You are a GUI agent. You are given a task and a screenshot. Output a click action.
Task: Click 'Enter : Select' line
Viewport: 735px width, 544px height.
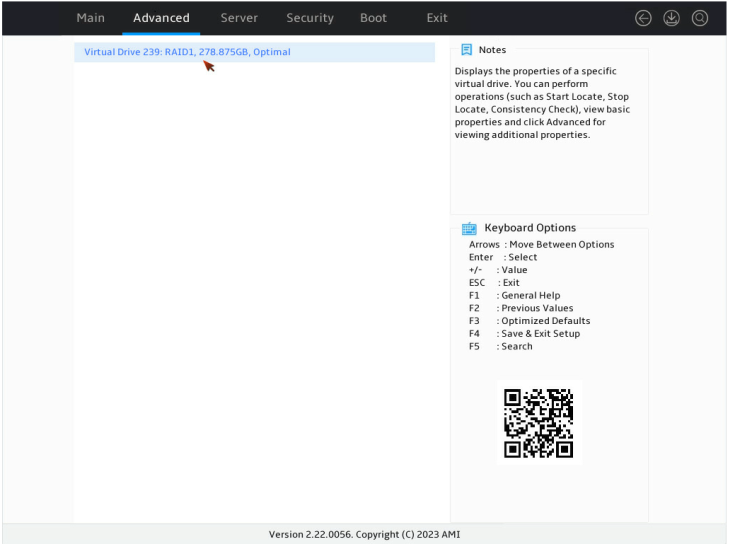[x=503, y=257]
